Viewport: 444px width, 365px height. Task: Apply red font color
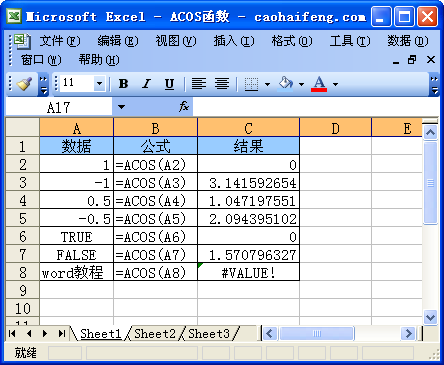click(x=319, y=84)
